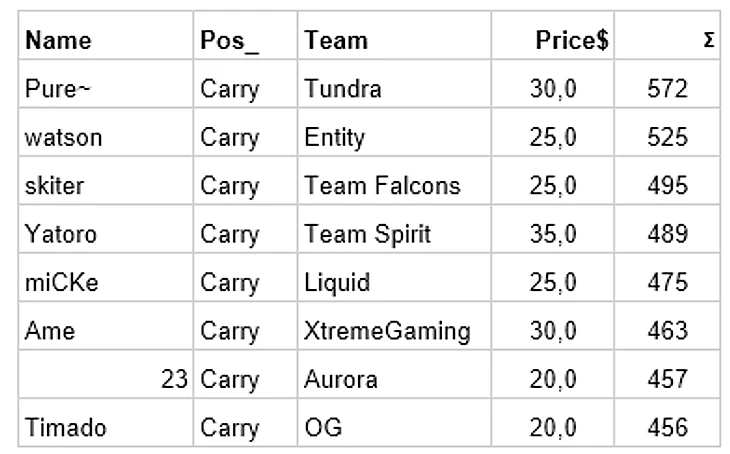Click the Team Spirit cell

point(394,230)
